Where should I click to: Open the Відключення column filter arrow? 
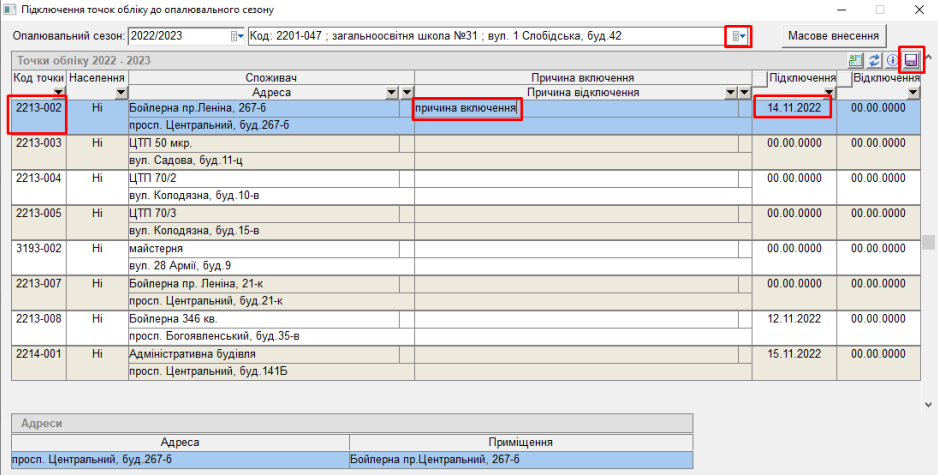(912, 92)
